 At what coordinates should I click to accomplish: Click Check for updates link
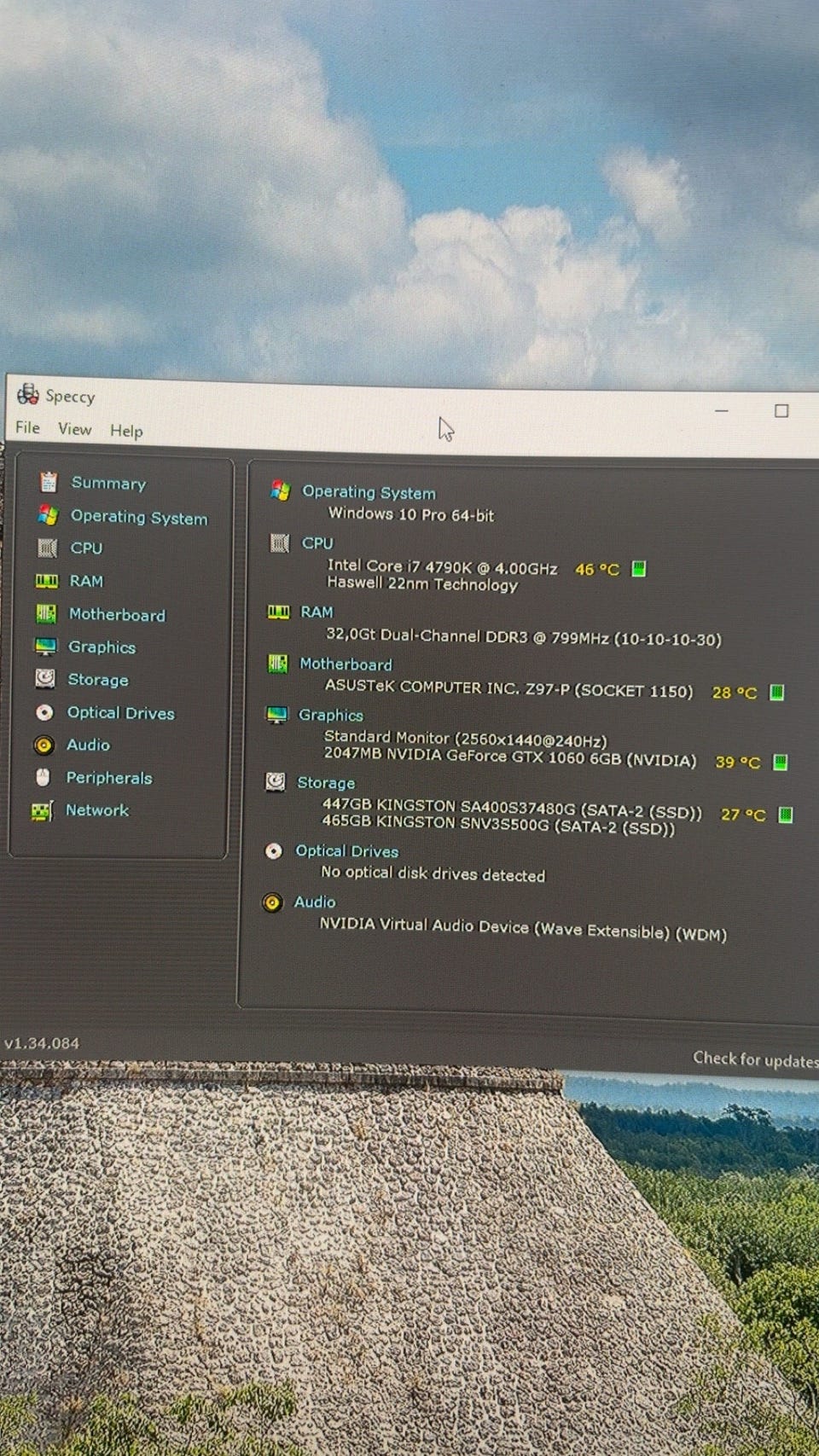pyautogui.click(x=755, y=1059)
